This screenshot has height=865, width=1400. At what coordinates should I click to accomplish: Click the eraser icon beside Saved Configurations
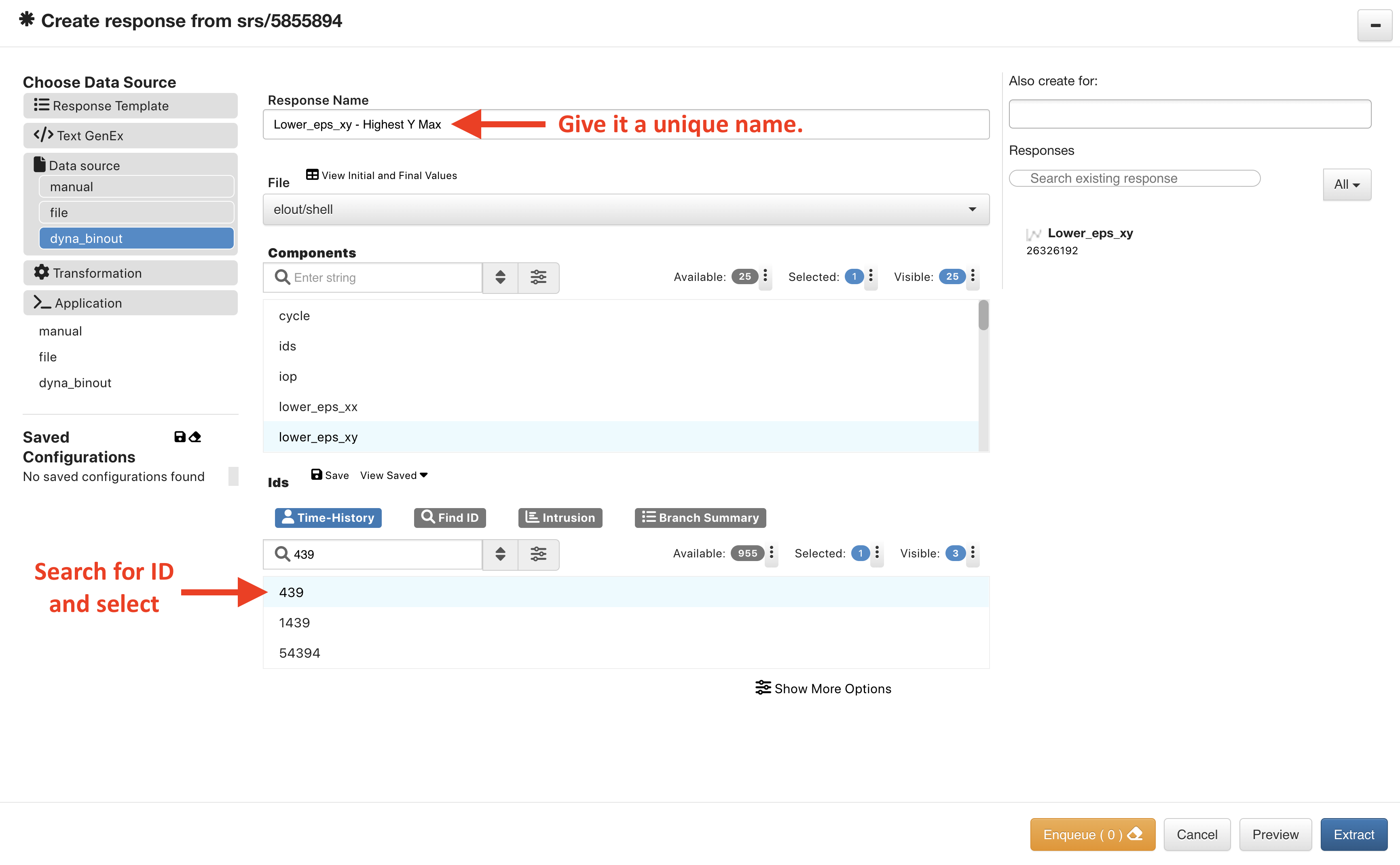coord(195,437)
